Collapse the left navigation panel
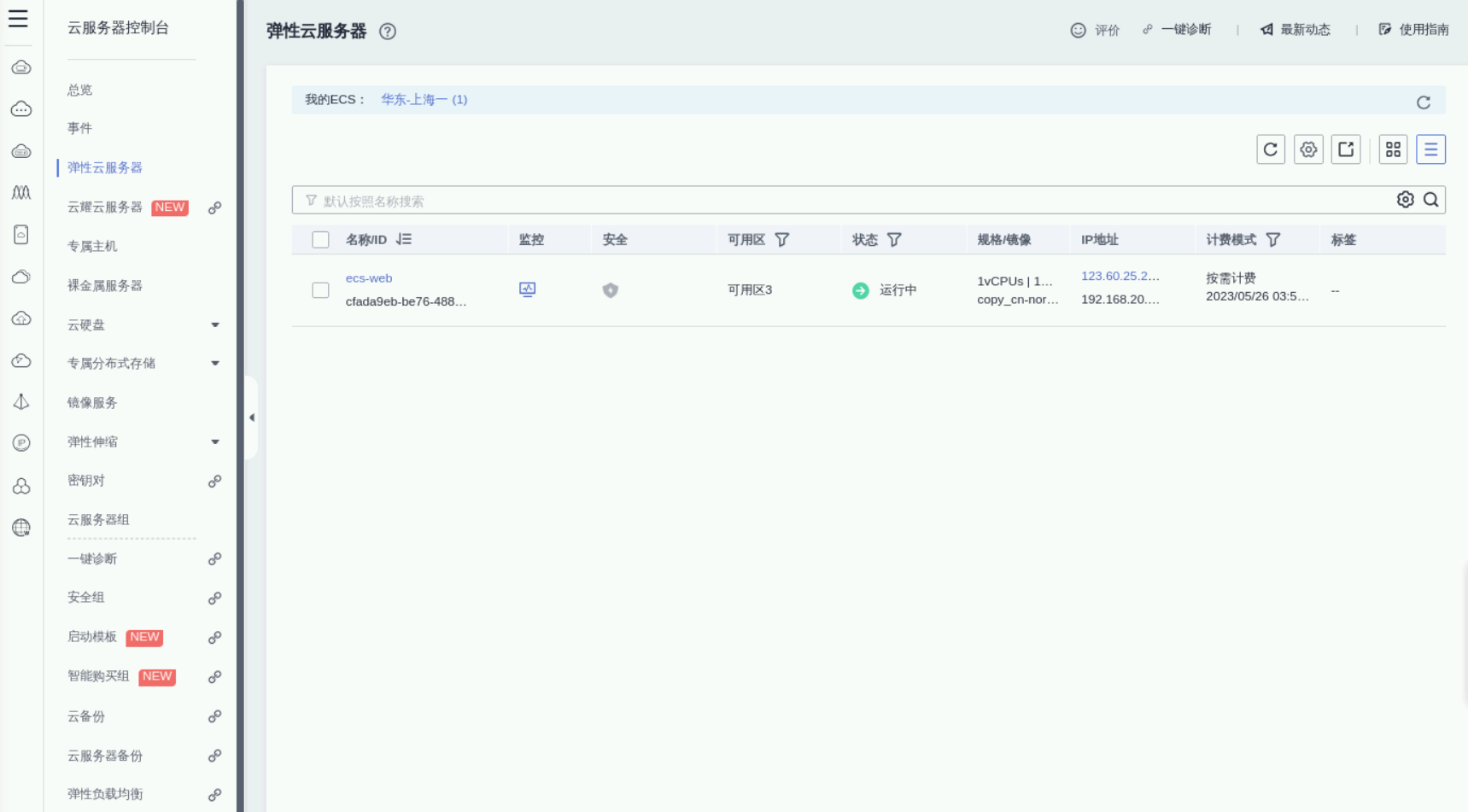 pyautogui.click(x=251, y=418)
